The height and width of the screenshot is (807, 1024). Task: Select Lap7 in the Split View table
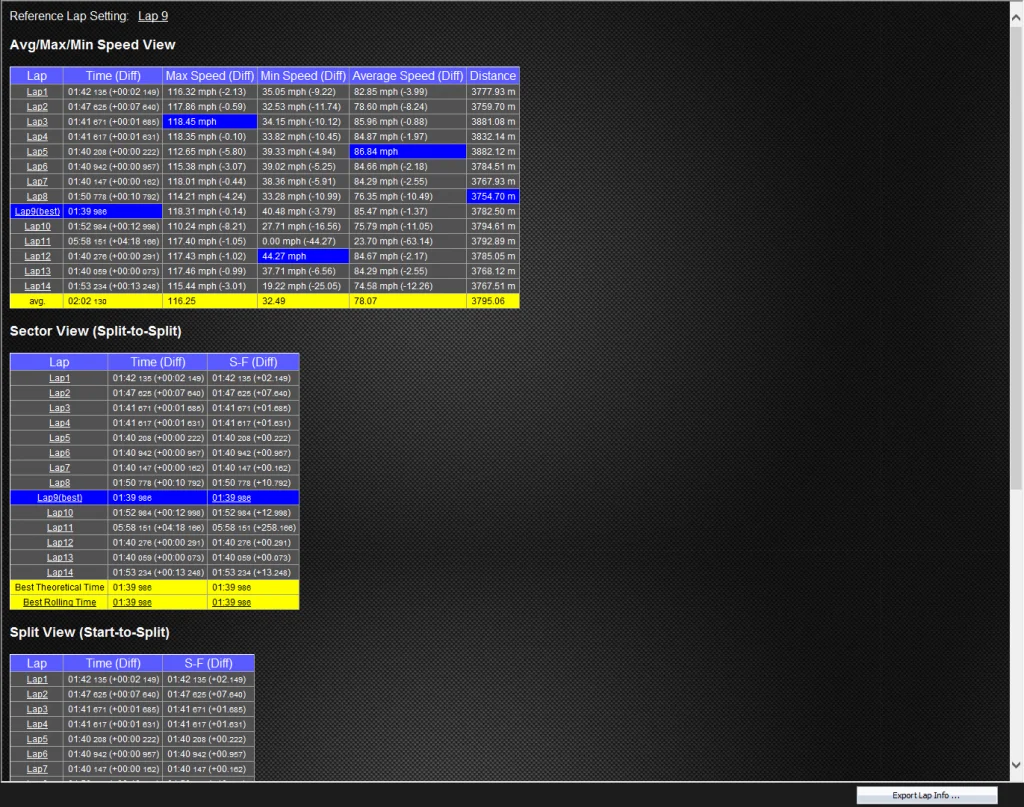[37, 769]
